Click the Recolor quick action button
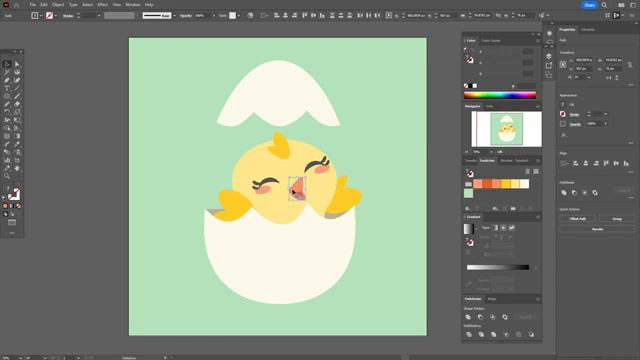The width and height of the screenshot is (640, 360). coord(597,229)
